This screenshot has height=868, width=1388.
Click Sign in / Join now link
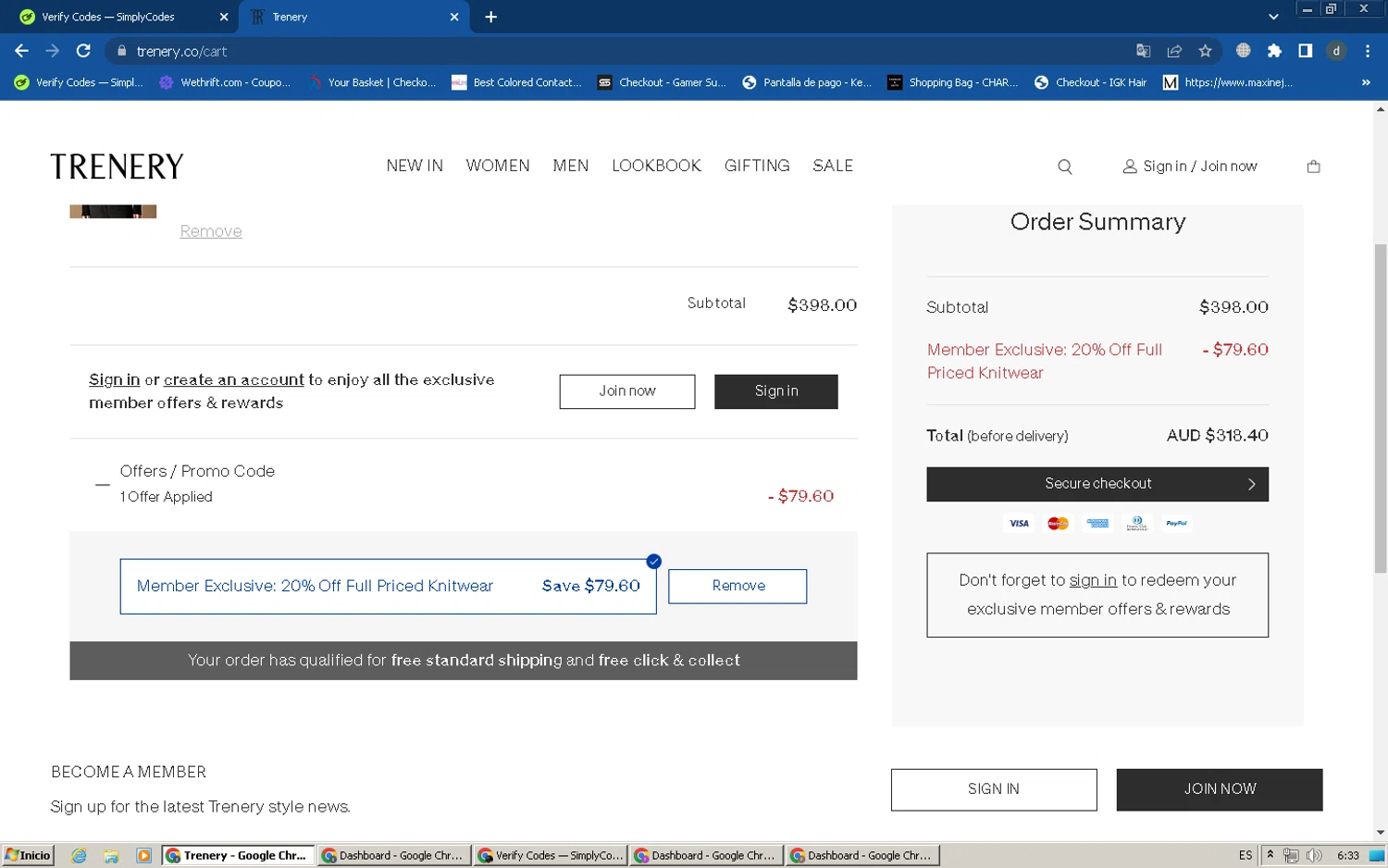pyautogui.click(x=1190, y=167)
